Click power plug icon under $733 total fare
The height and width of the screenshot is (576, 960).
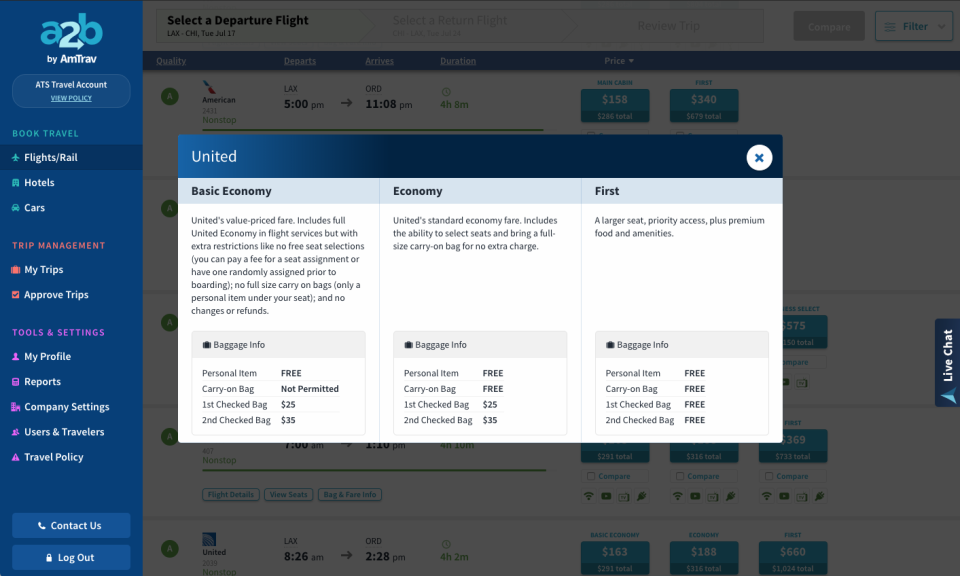point(819,496)
